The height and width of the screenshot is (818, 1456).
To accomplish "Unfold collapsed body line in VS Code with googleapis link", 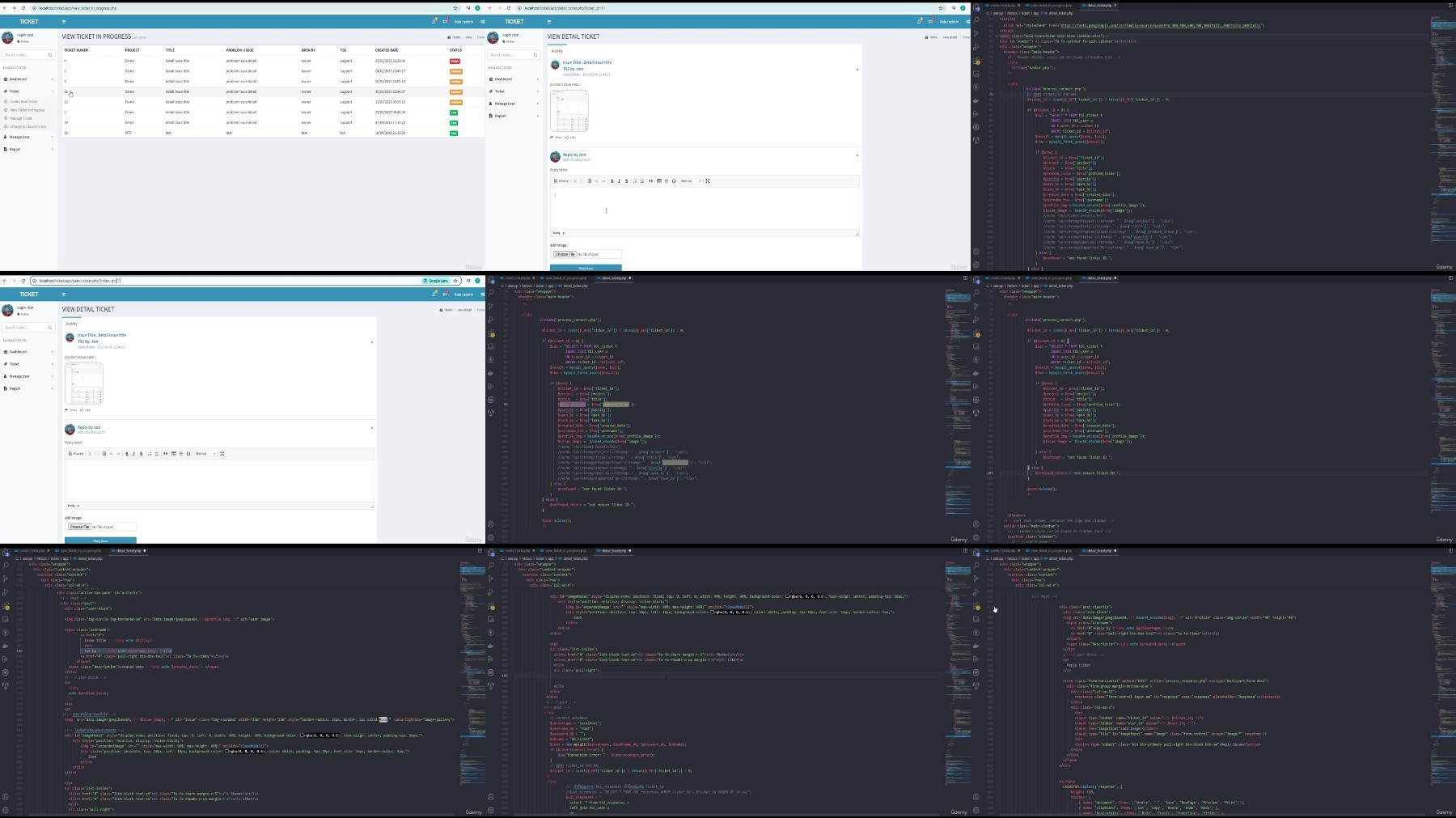I will coord(997,36).
